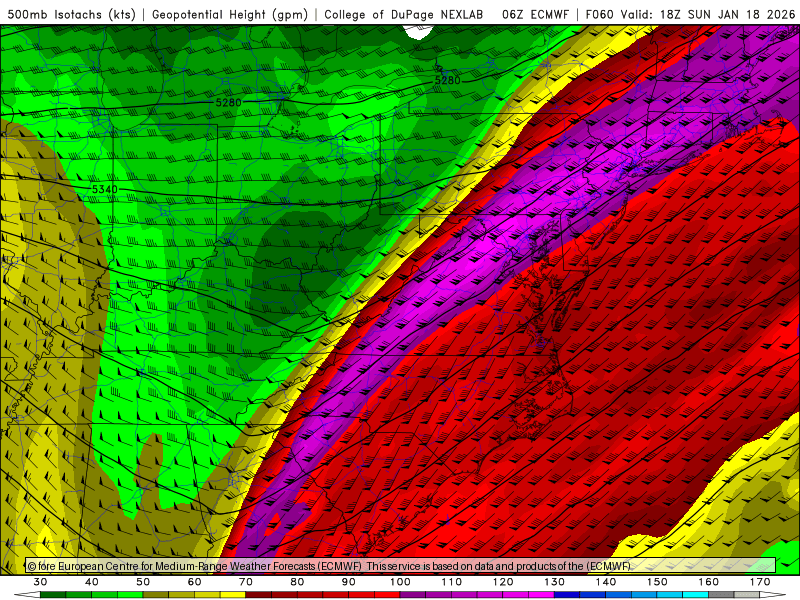
Task: Click the 5280 contour label below the white patch
Action: click(447, 80)
